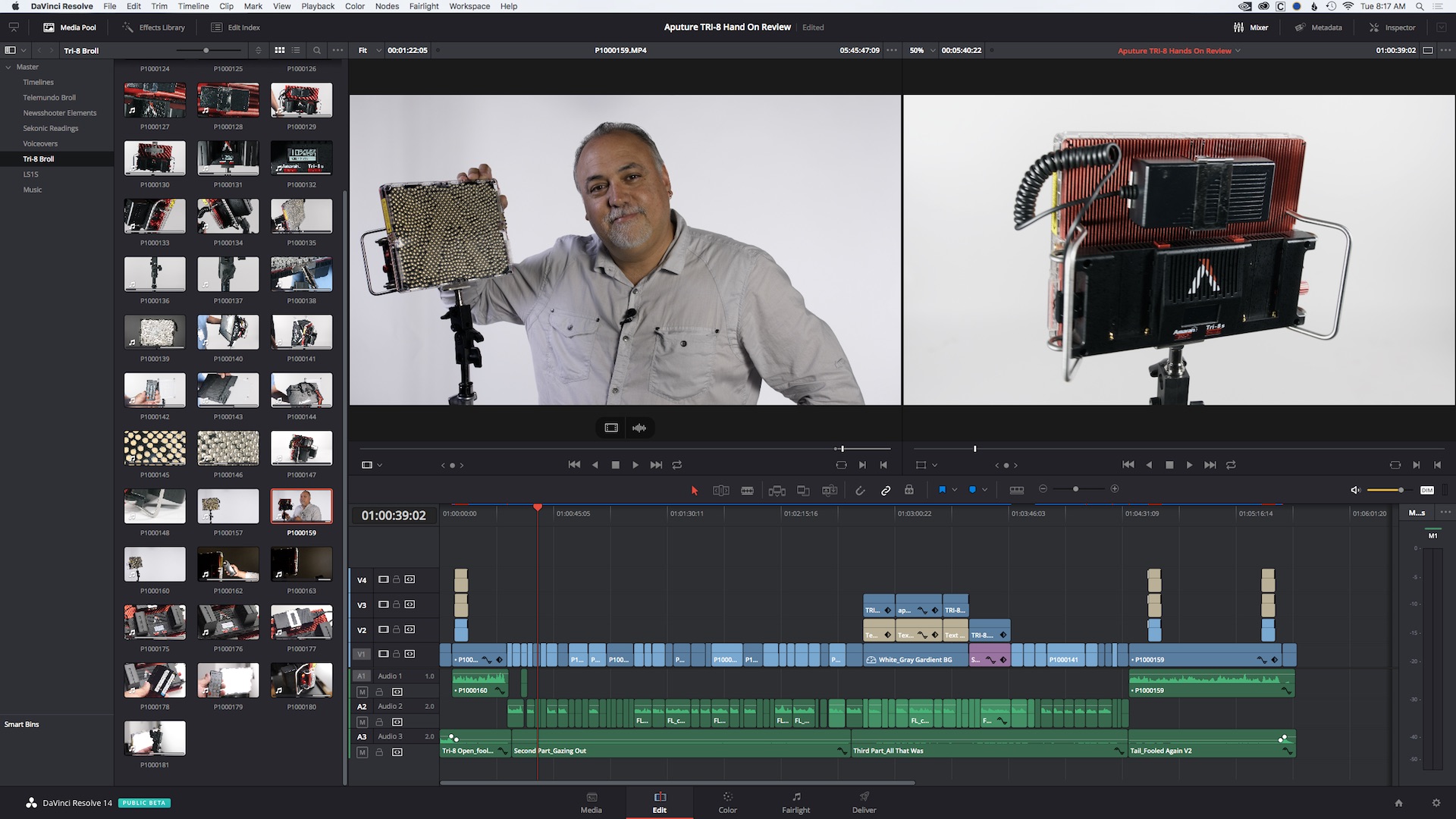
Task: Select the Snapping toggle icon in toolbar
Action: tap(858, 489)
